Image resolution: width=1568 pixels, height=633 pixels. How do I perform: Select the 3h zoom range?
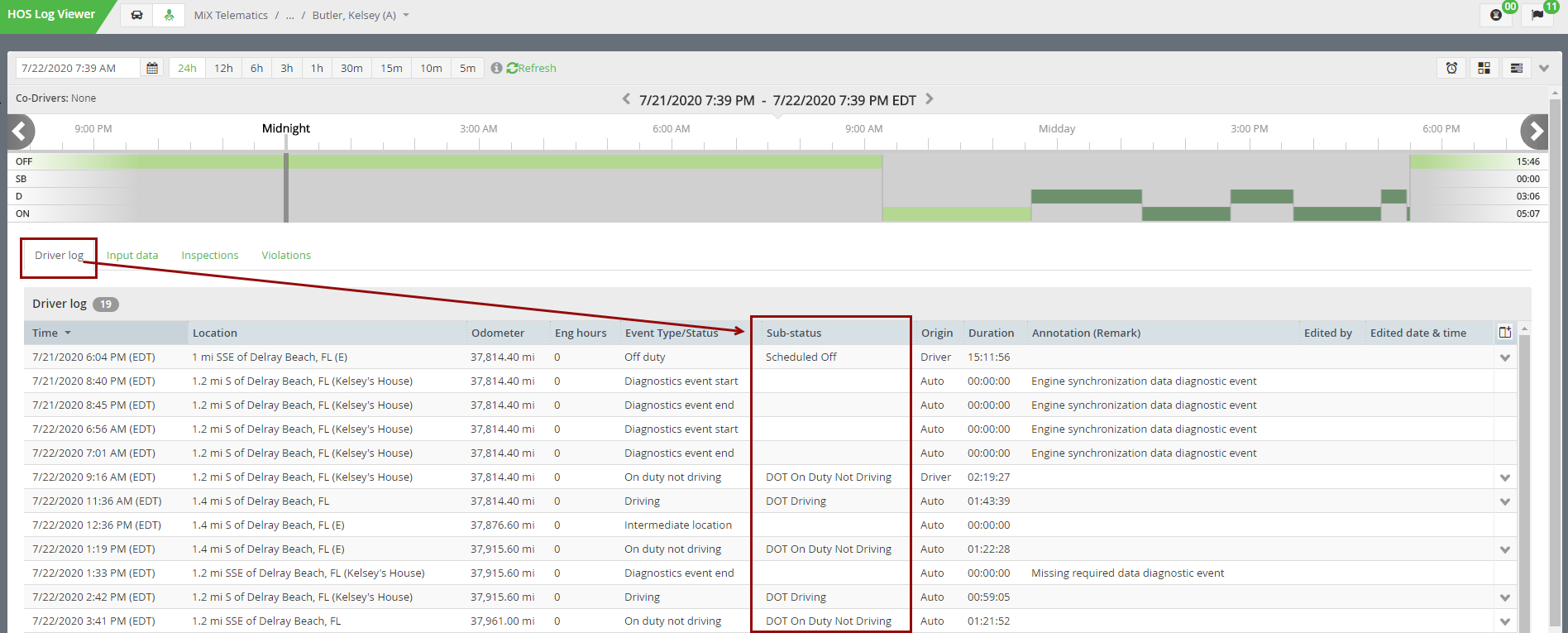click(287, 68)
